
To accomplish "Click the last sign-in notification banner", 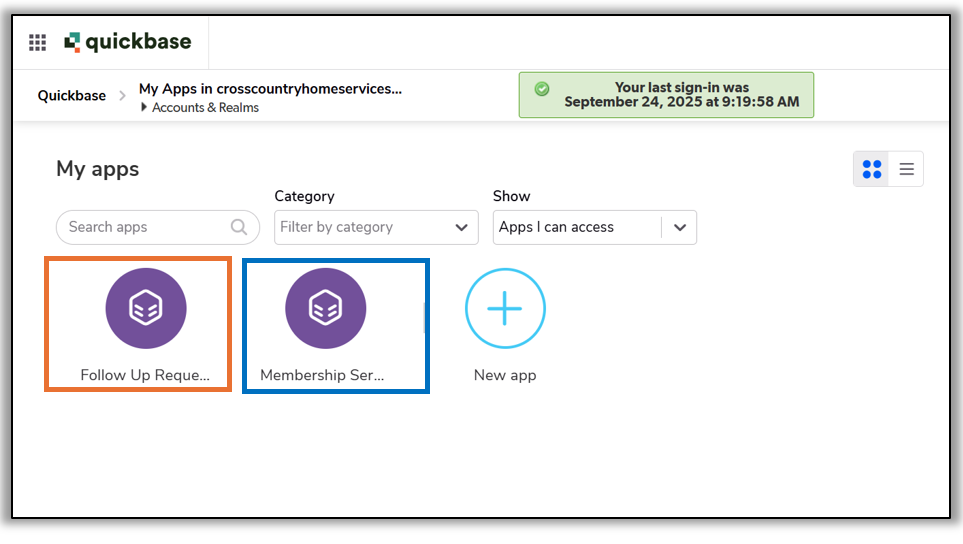I will tap(680, 95).
